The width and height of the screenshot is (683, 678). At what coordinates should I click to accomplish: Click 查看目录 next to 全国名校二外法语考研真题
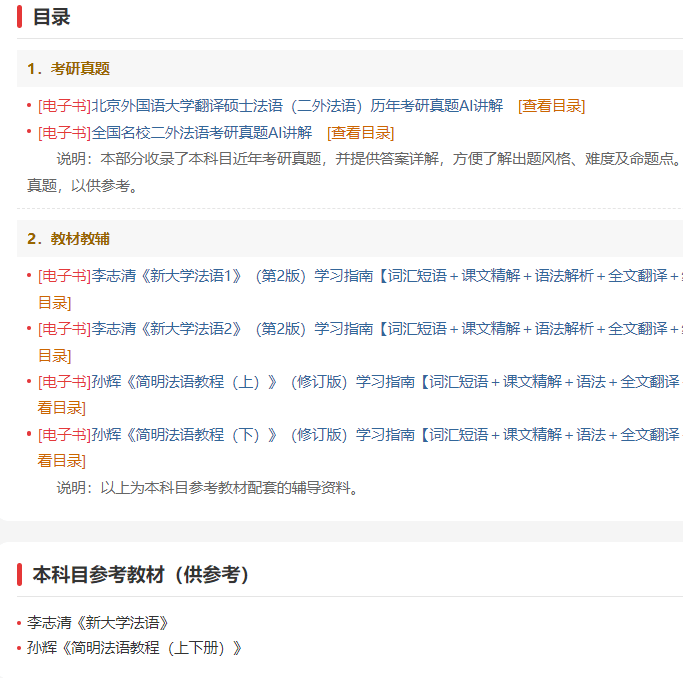click(x=361, y=132)
